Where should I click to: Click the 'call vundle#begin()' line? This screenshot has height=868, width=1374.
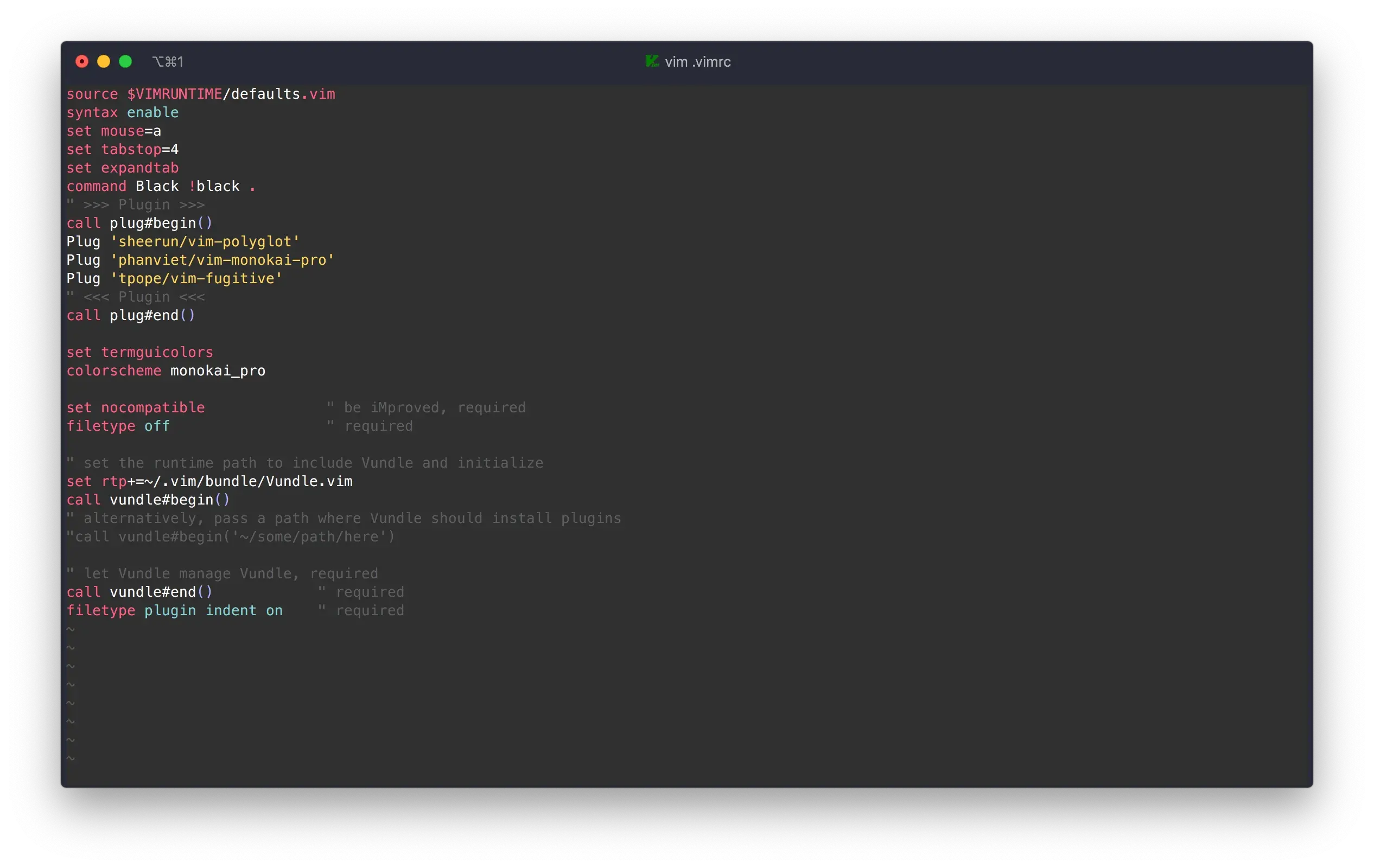tap(148, 500)
